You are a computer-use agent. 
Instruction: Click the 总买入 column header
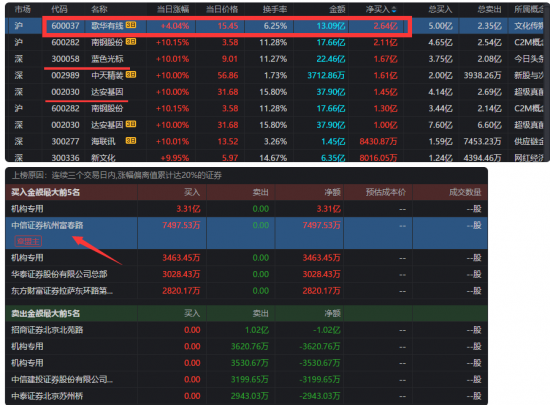(440, 9)
